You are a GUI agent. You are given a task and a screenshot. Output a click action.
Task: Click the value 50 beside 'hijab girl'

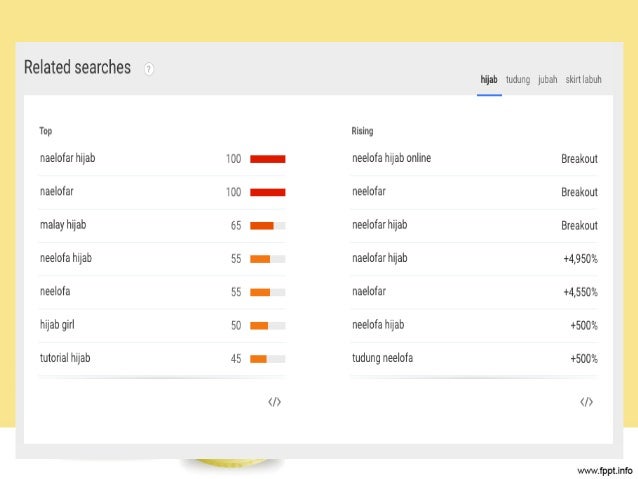click(x=236, y=326)
